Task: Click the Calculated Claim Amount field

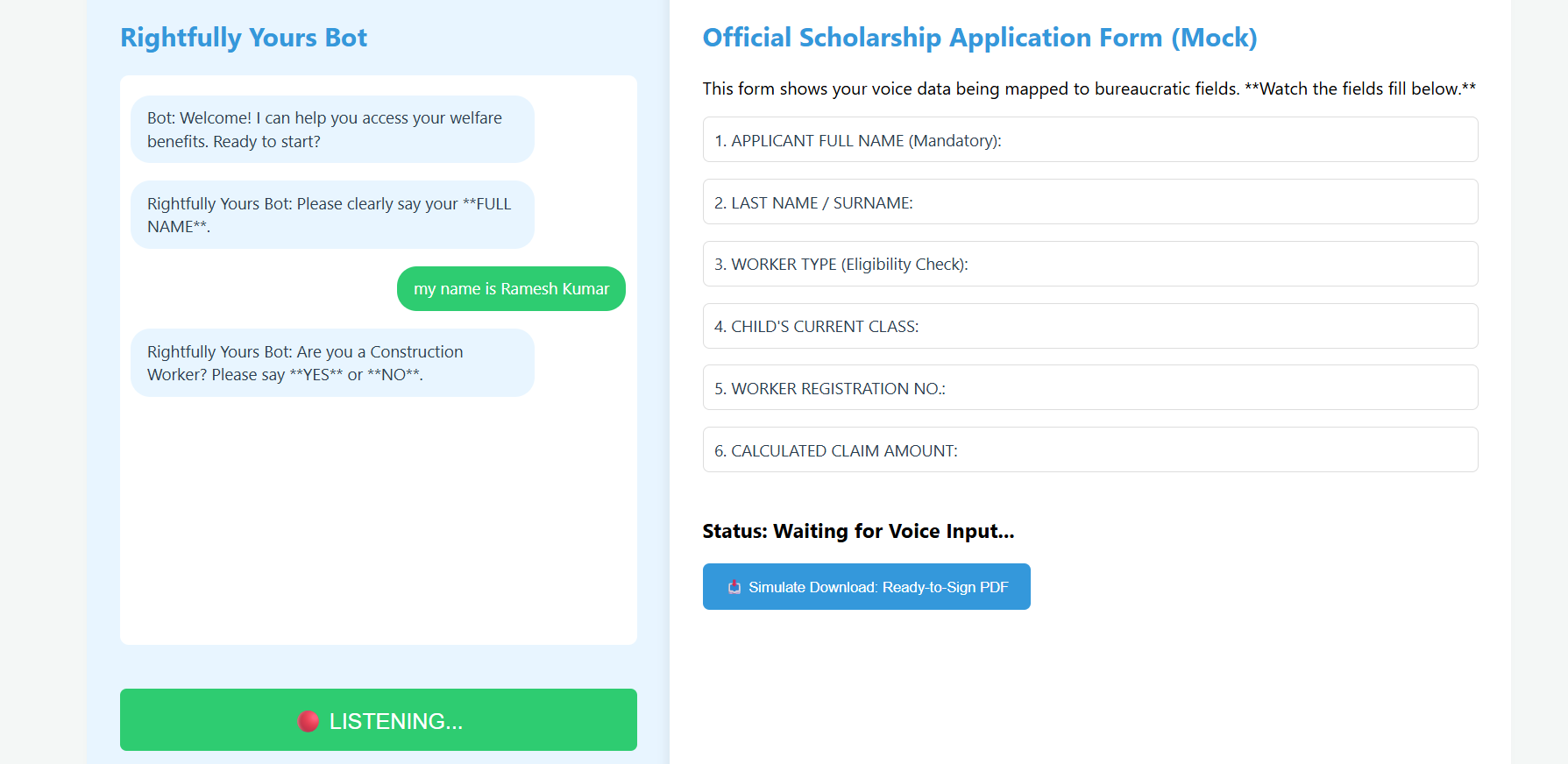Action: click(x=1089, y=450)
